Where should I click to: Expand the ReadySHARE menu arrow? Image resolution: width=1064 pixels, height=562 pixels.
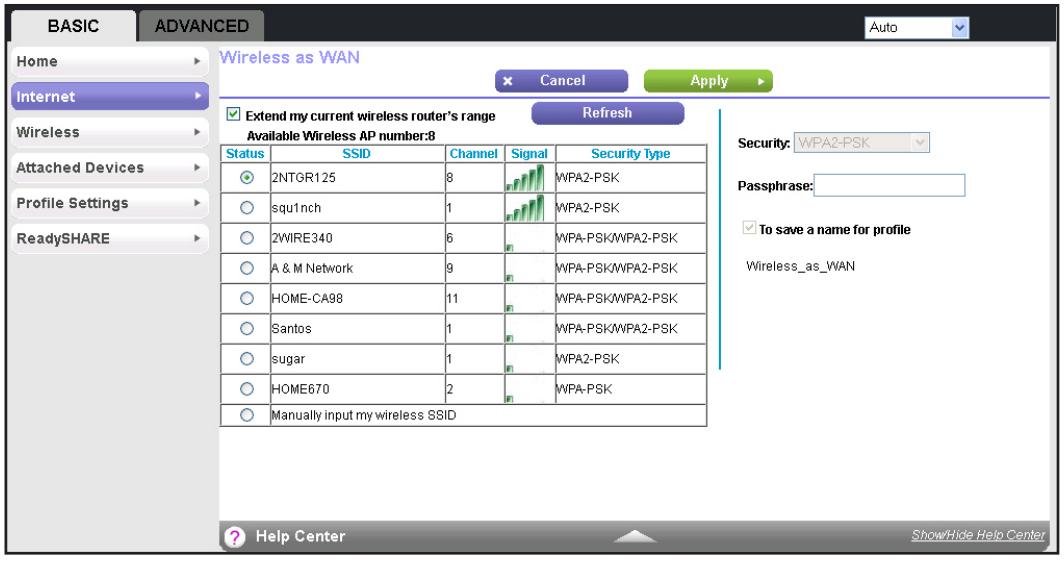[197, 238]
